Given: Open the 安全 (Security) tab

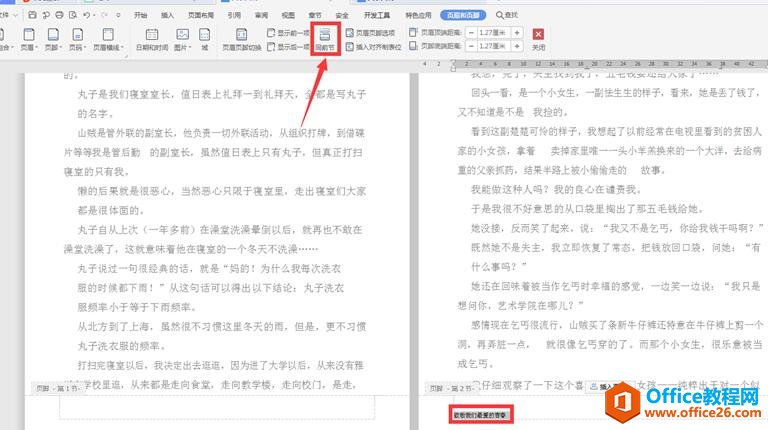Looking at the screenshot, I should (x=342, y=15).
